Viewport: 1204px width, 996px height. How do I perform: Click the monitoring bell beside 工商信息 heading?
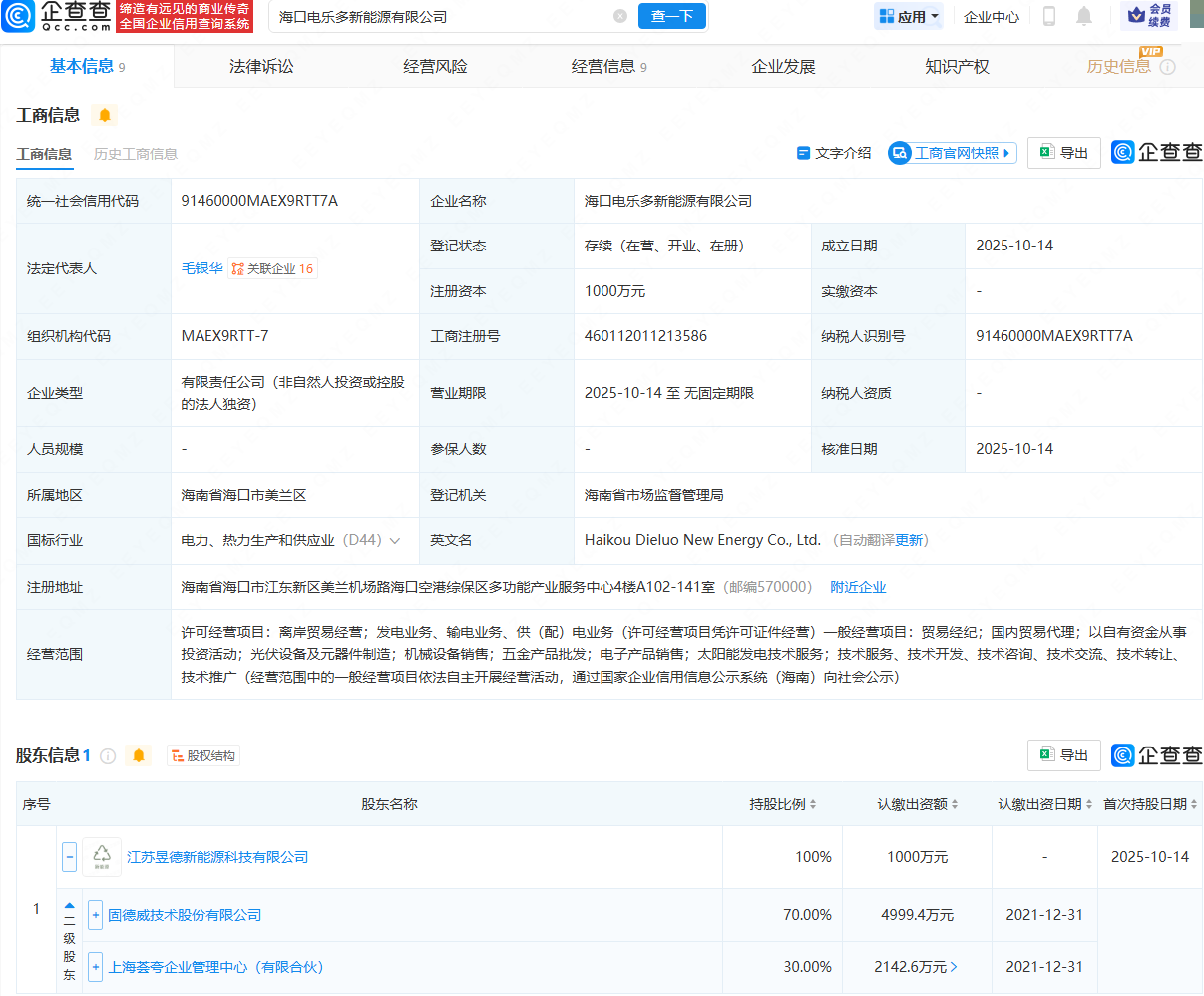(x=105, y=115)
